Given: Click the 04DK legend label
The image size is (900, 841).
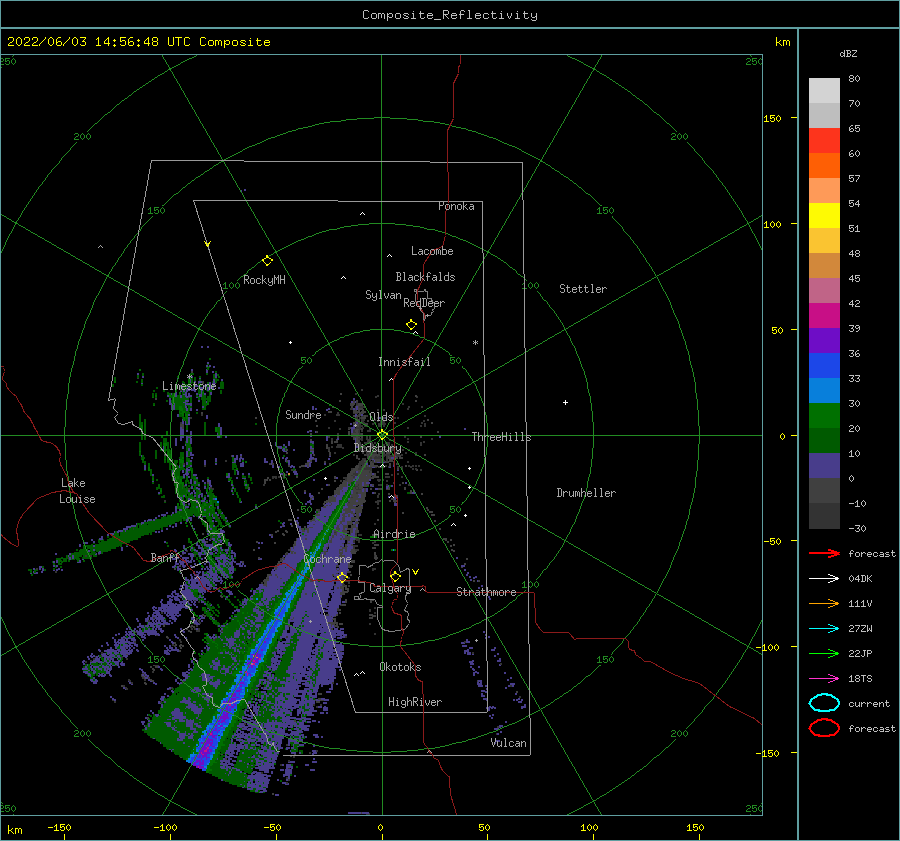Looking at the screenshot, I should 860,579.
